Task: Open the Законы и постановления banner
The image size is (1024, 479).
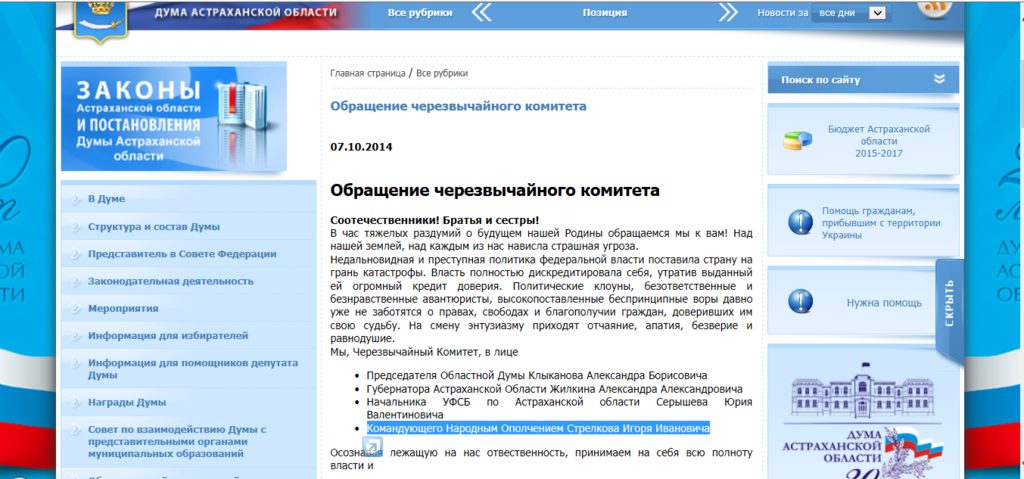Action: click(x=174, y=116)
